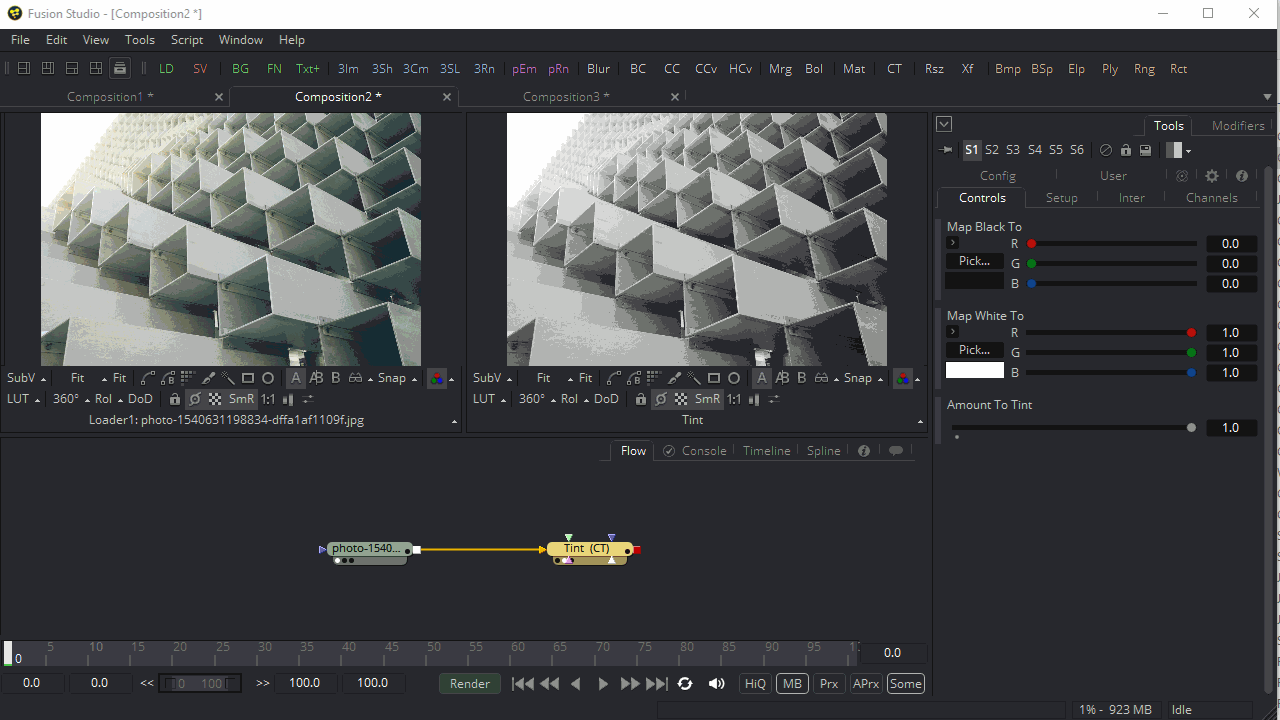The image size is (1280, 720).
Task: Expand the Map Black To chevron
Action: click(x=953, y=243)
